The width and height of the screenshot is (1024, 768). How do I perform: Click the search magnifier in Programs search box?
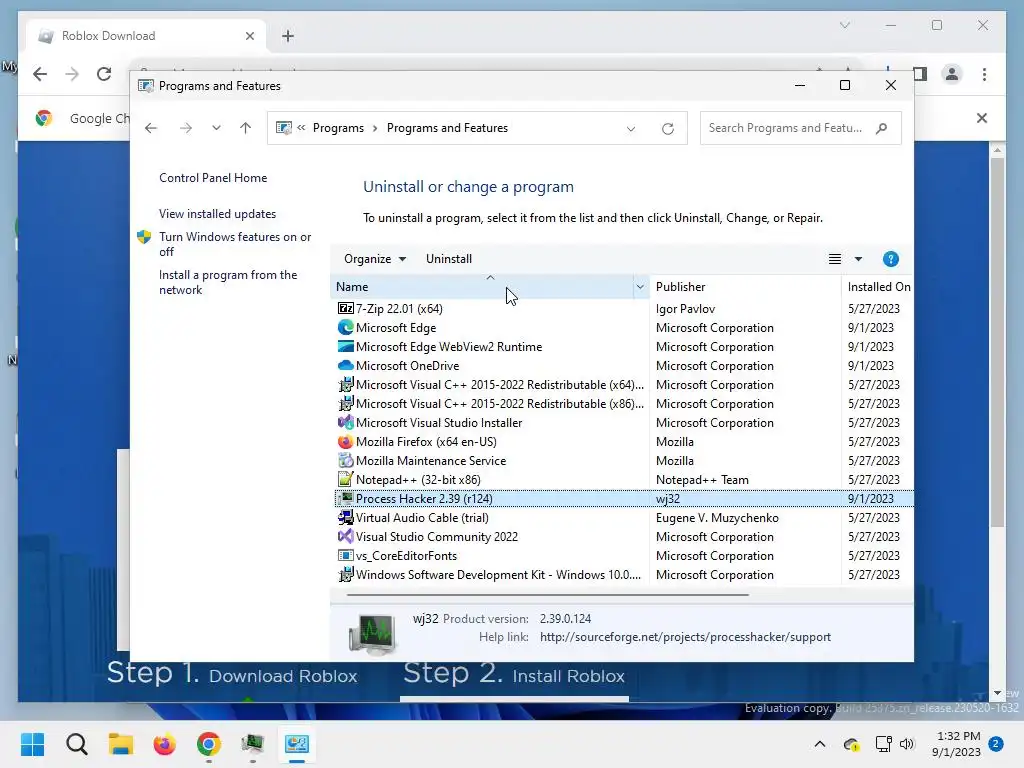pos(882,128)
